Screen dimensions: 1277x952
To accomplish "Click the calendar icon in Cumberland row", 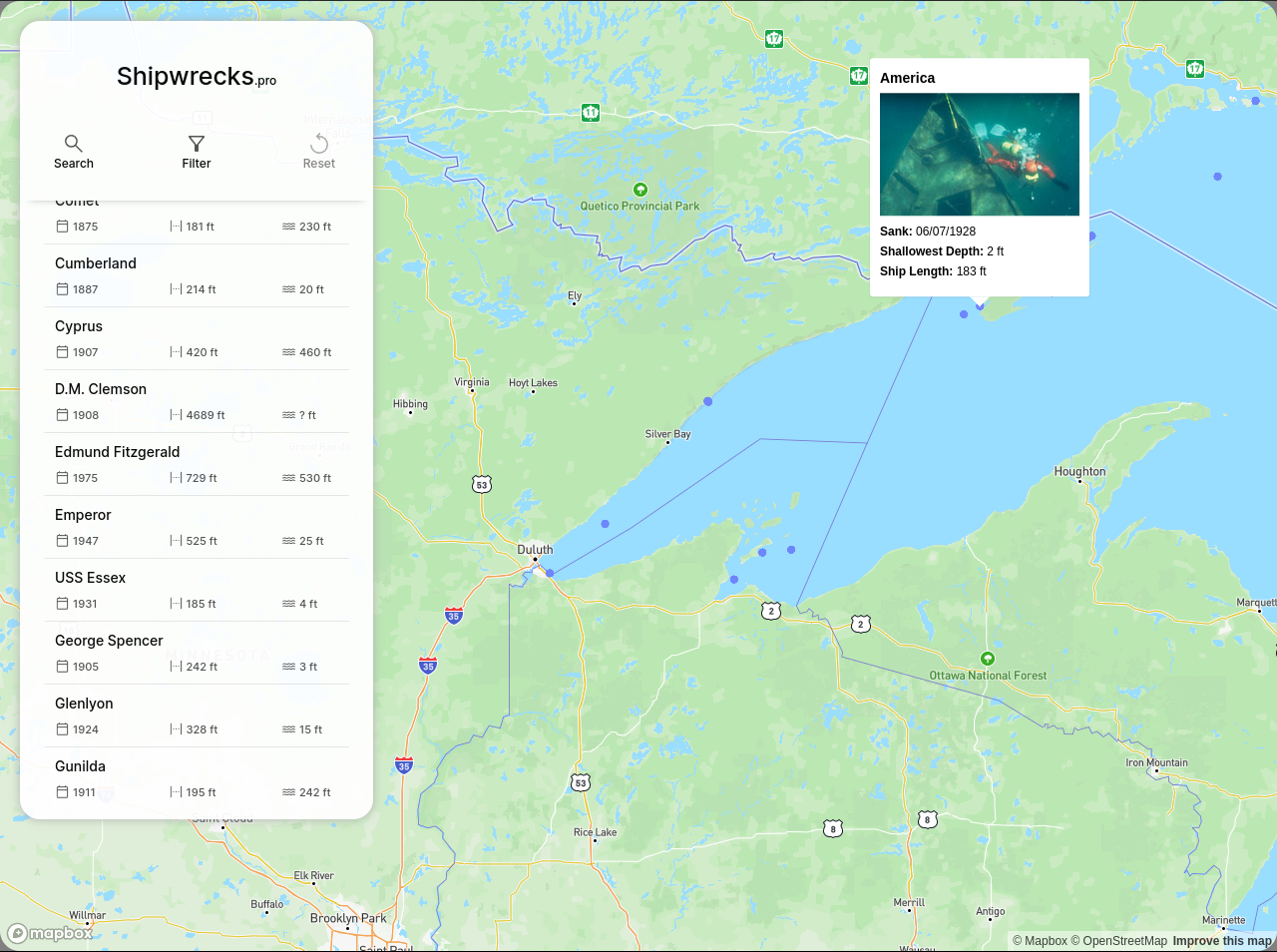I will [62, 289].
